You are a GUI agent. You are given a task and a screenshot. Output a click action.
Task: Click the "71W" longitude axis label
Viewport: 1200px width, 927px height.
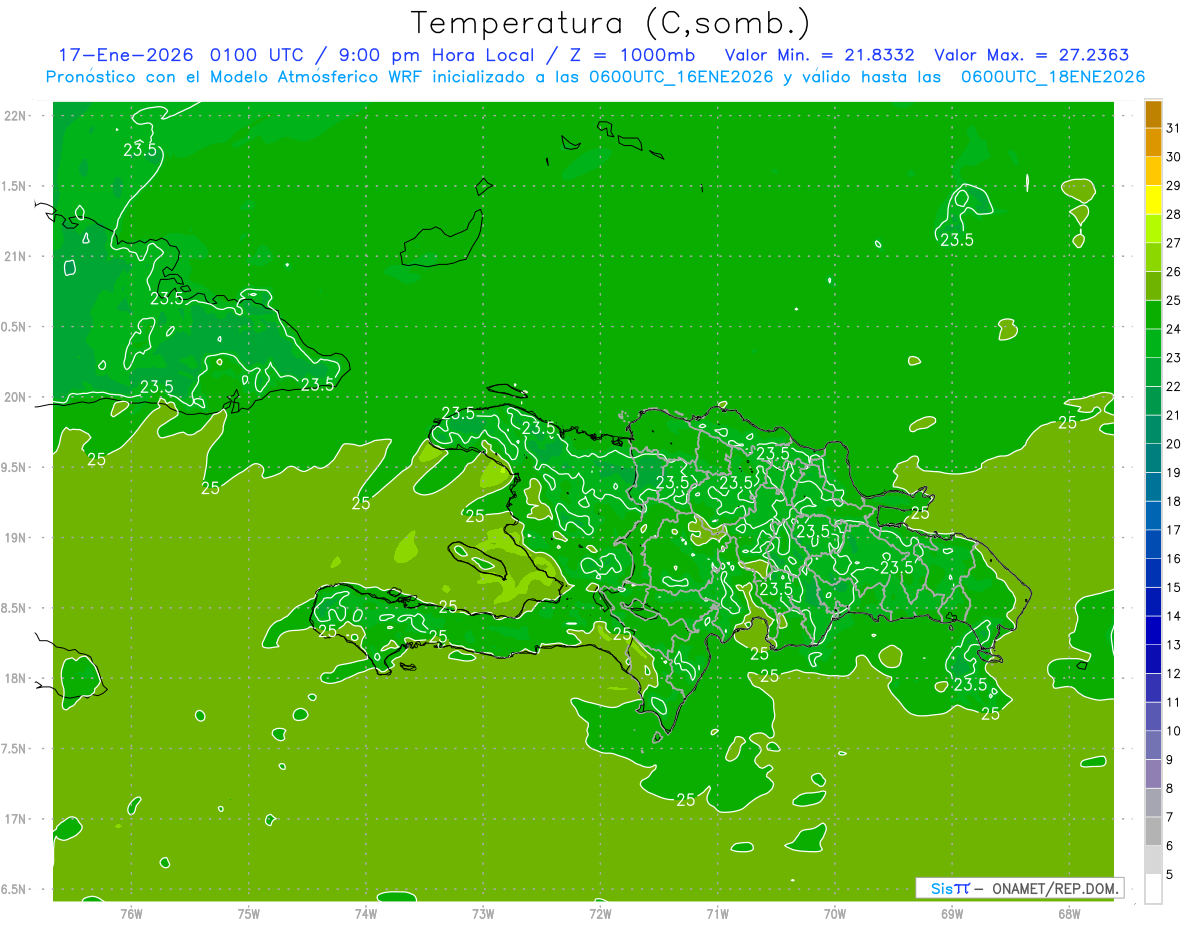pos(717,913)
